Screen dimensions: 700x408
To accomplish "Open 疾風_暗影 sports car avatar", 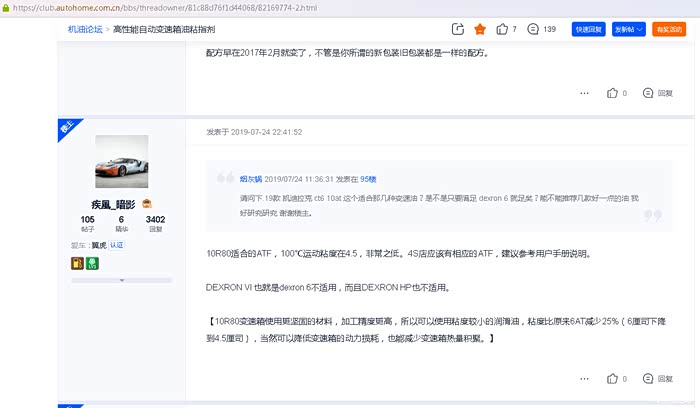I will [x=121, y=161].
